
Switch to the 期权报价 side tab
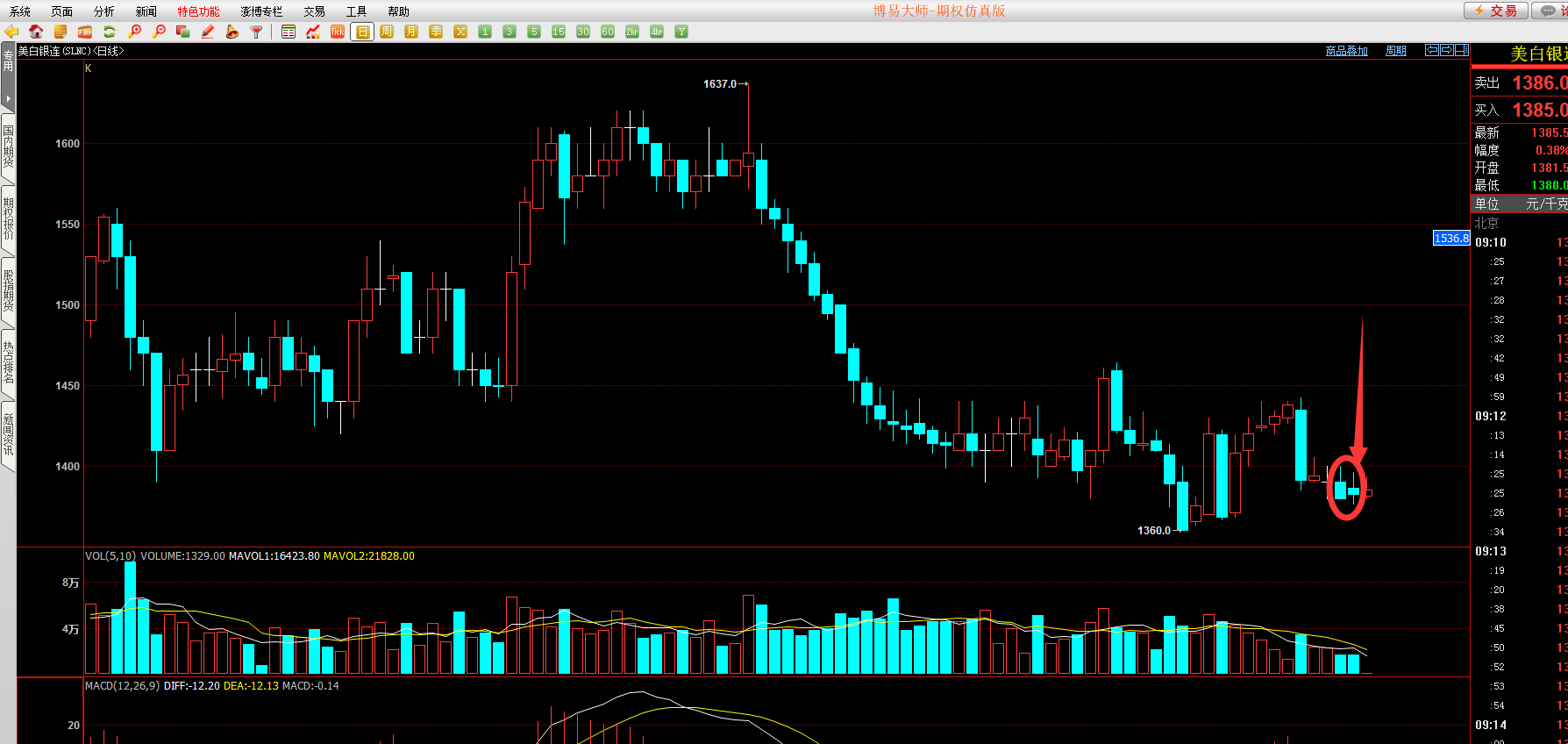8,219
